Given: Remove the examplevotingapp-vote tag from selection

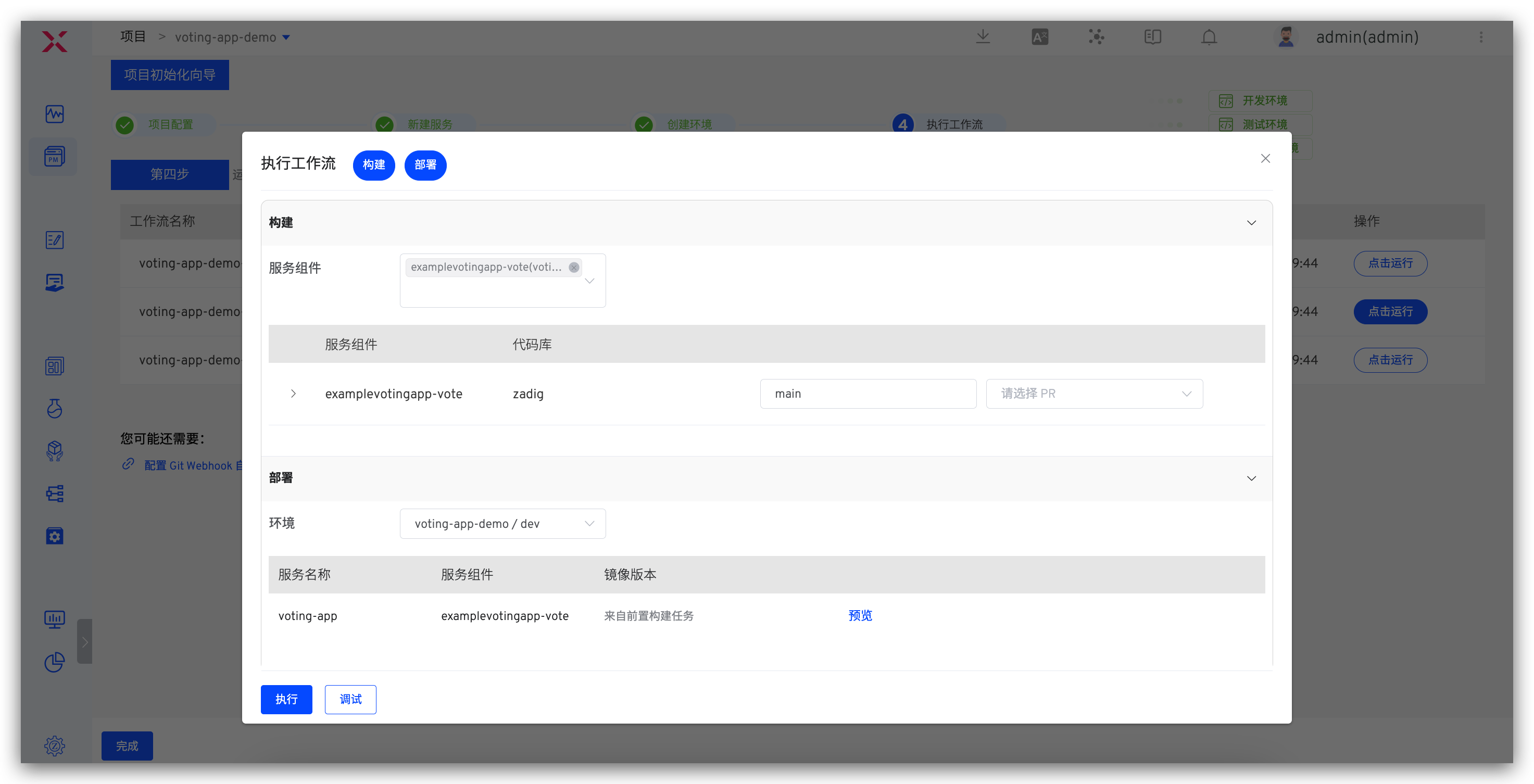Looking at the screenshot, I should [573, 267].
